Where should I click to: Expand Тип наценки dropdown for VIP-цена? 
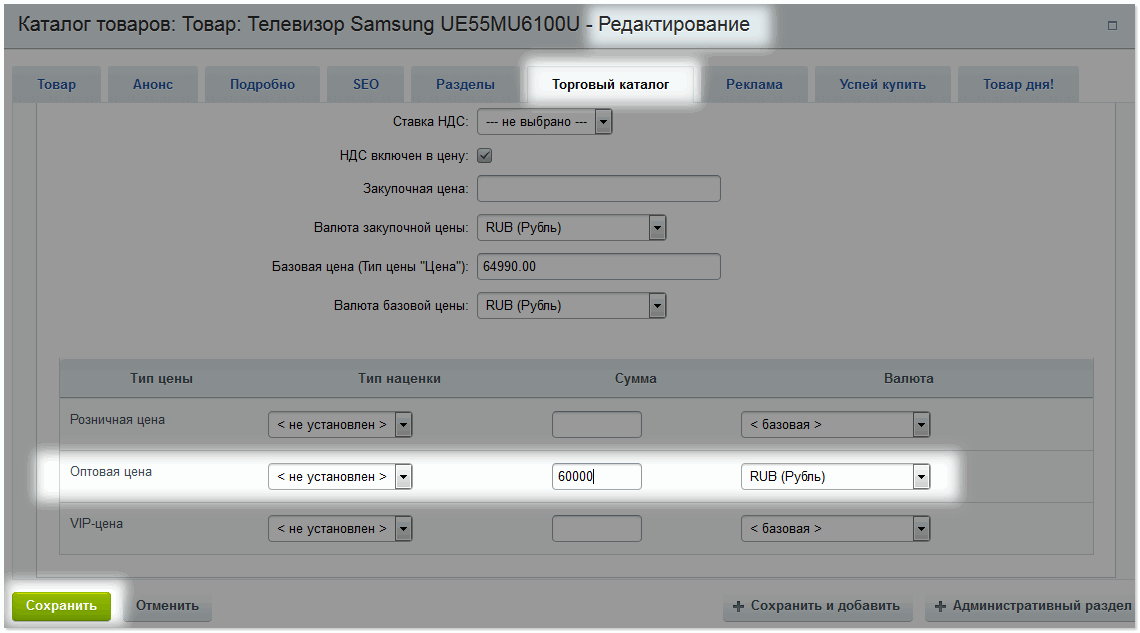click(x=340, y=529)
